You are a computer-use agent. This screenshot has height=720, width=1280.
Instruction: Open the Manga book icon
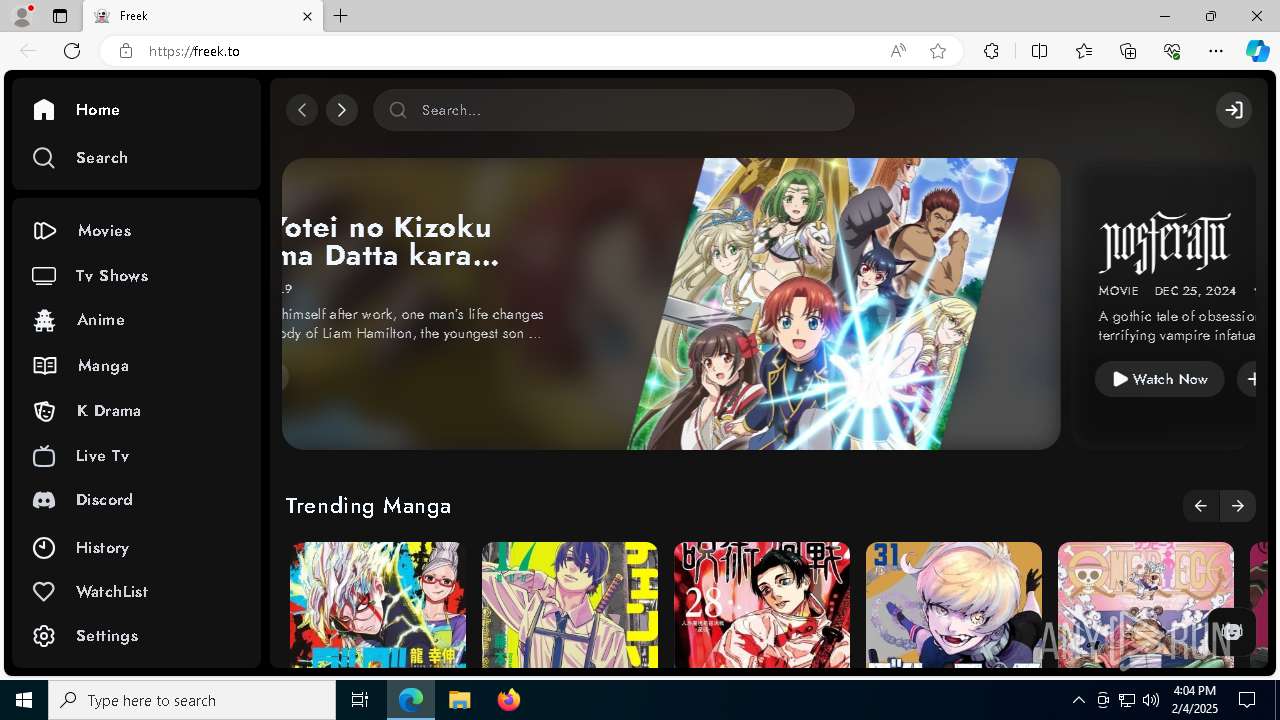pos(44,366)
